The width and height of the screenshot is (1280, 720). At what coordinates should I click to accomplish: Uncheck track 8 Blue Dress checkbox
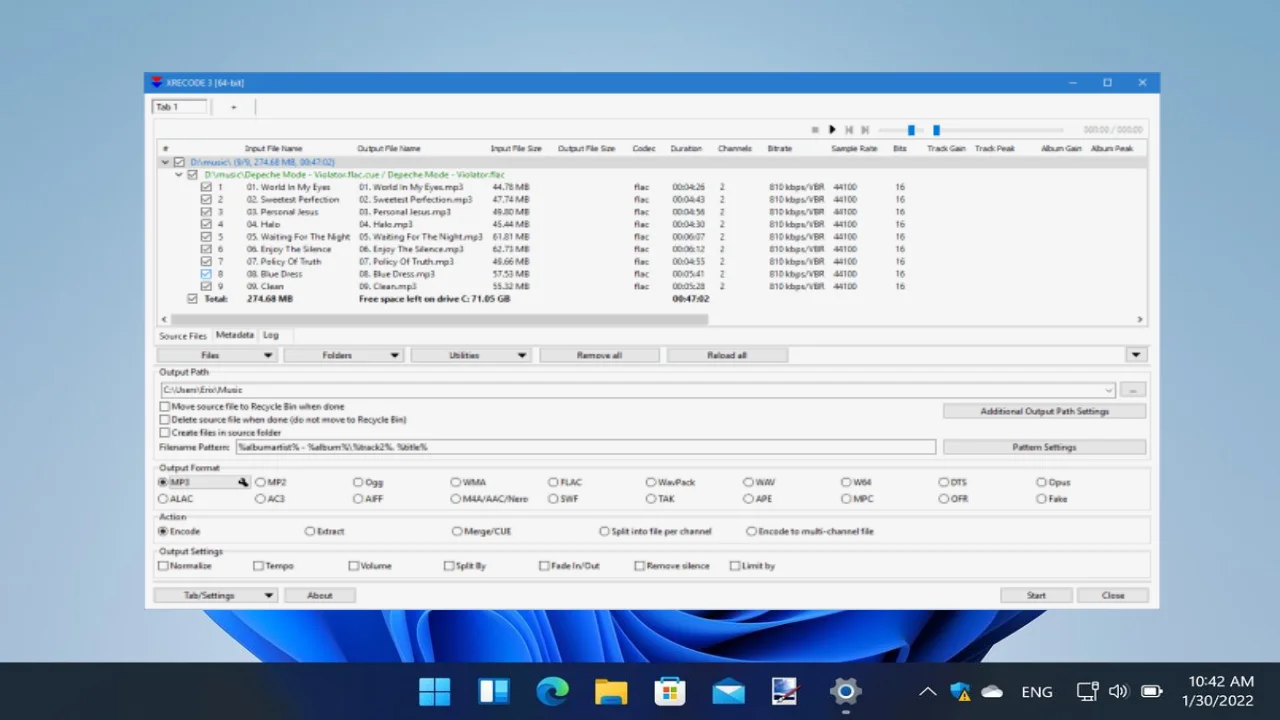206,274
